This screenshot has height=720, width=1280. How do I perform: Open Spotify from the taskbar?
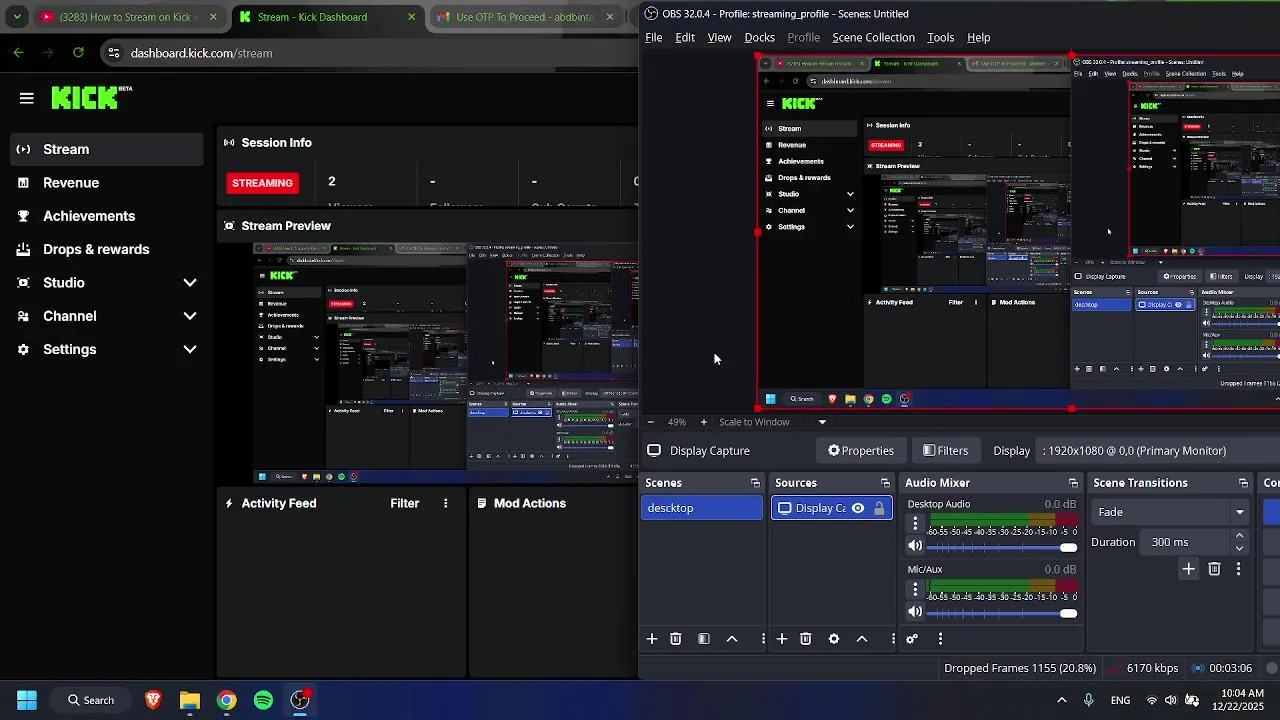tap(264, 700)
